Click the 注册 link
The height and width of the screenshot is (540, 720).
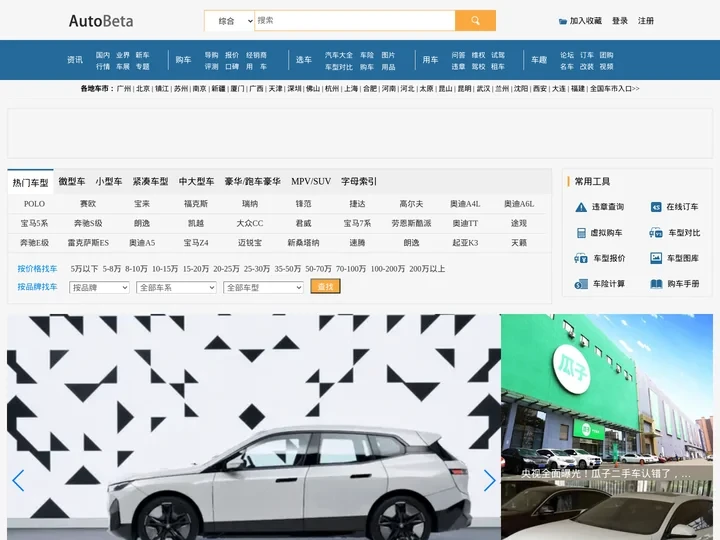tap(646, 21)
